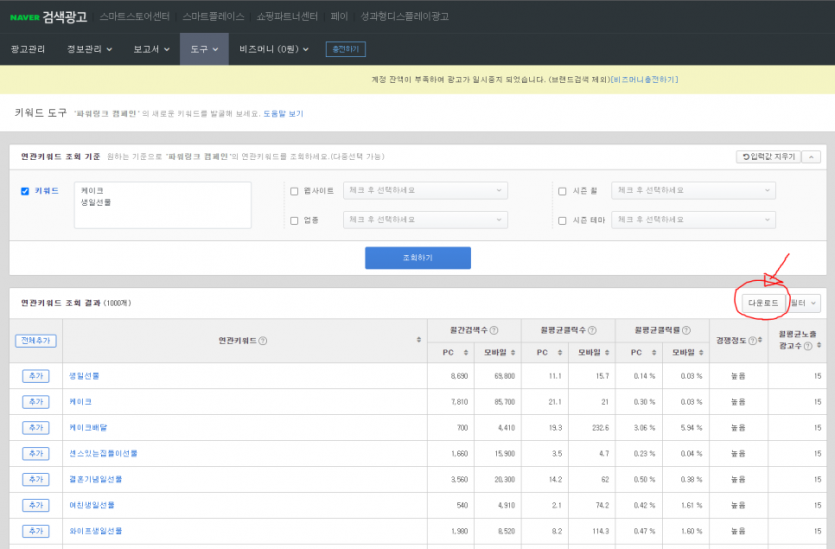Open the 정보관리 menu

pyautogui.click(x=89, y=49)
